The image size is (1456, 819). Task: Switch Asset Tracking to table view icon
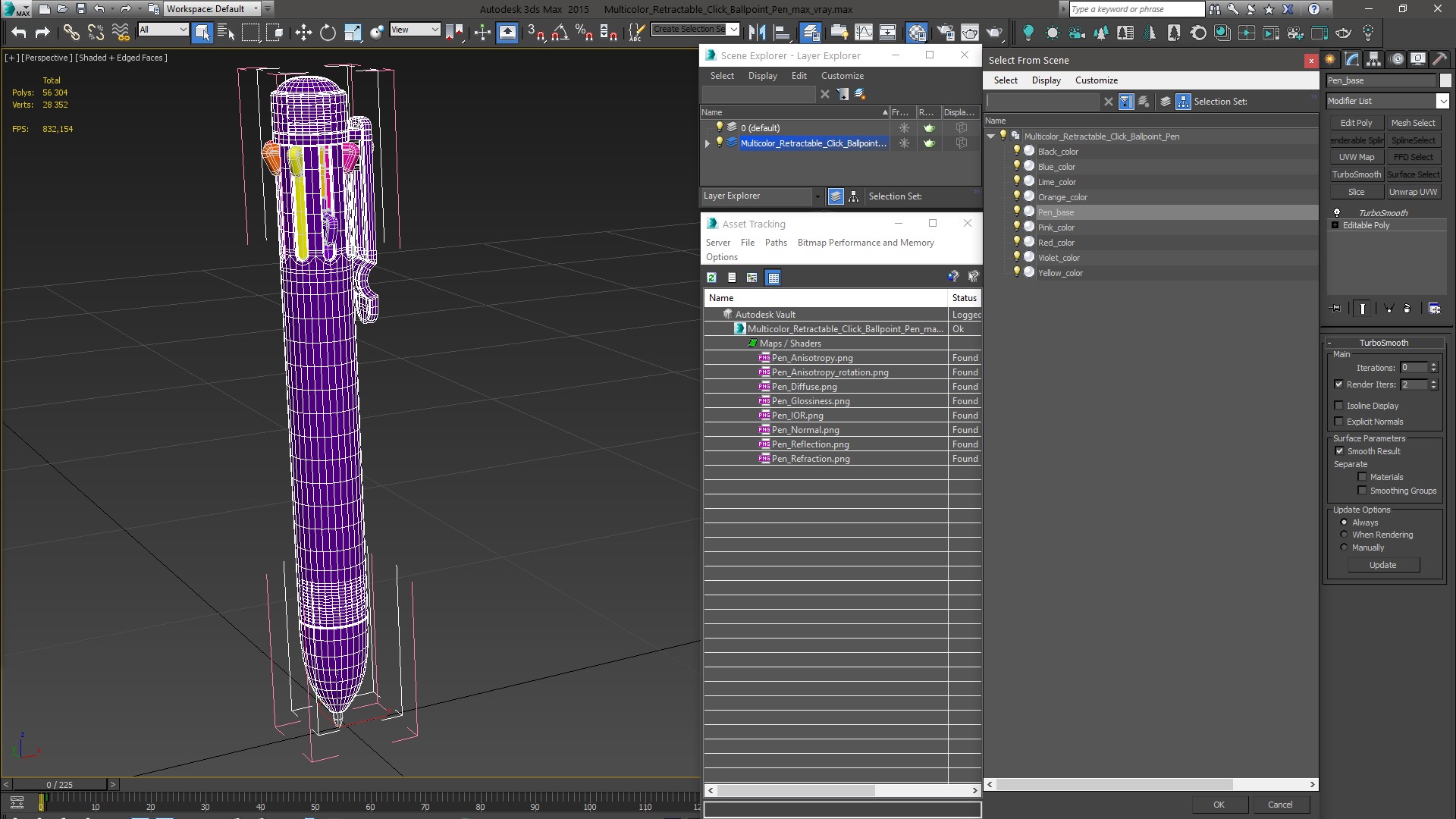(773, 278)
